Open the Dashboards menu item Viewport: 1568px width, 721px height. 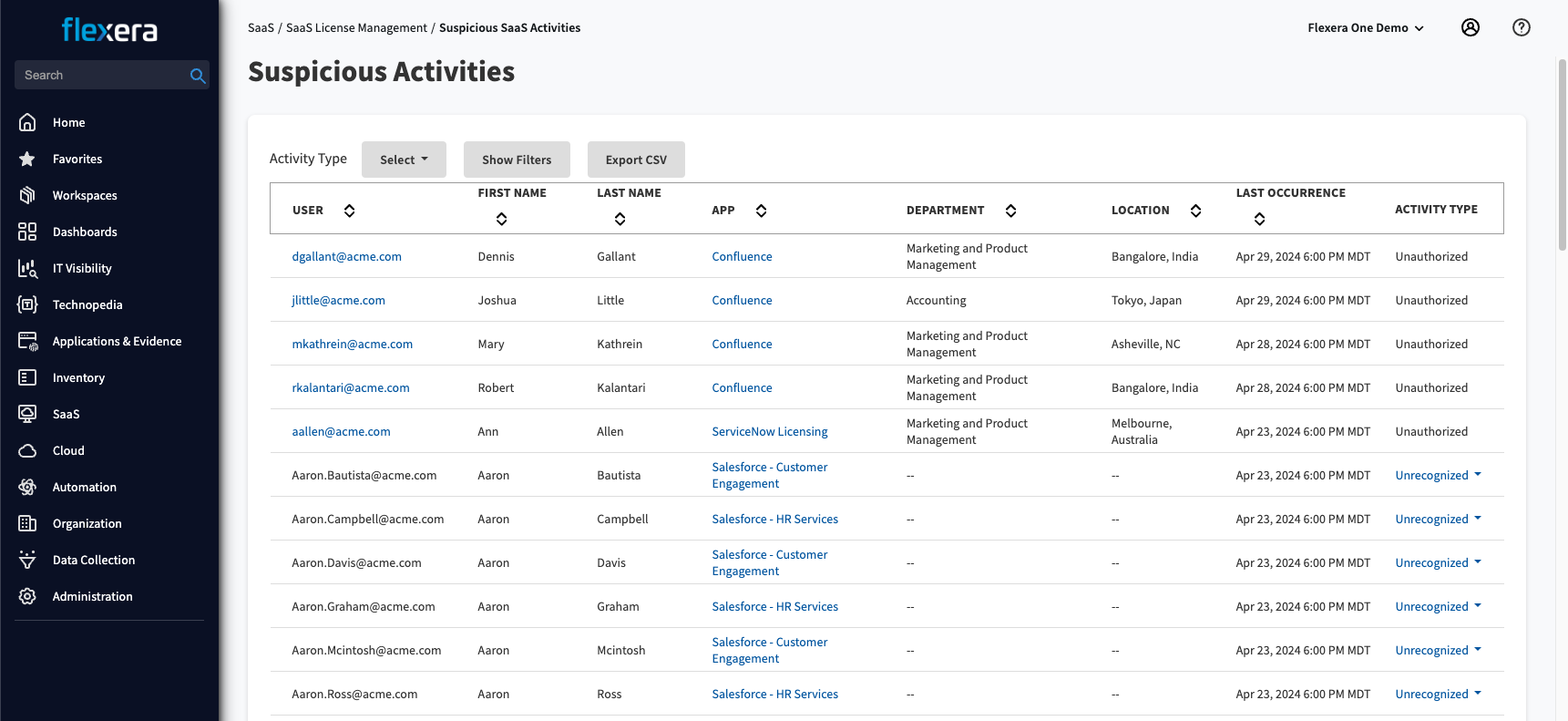(85, 232)
